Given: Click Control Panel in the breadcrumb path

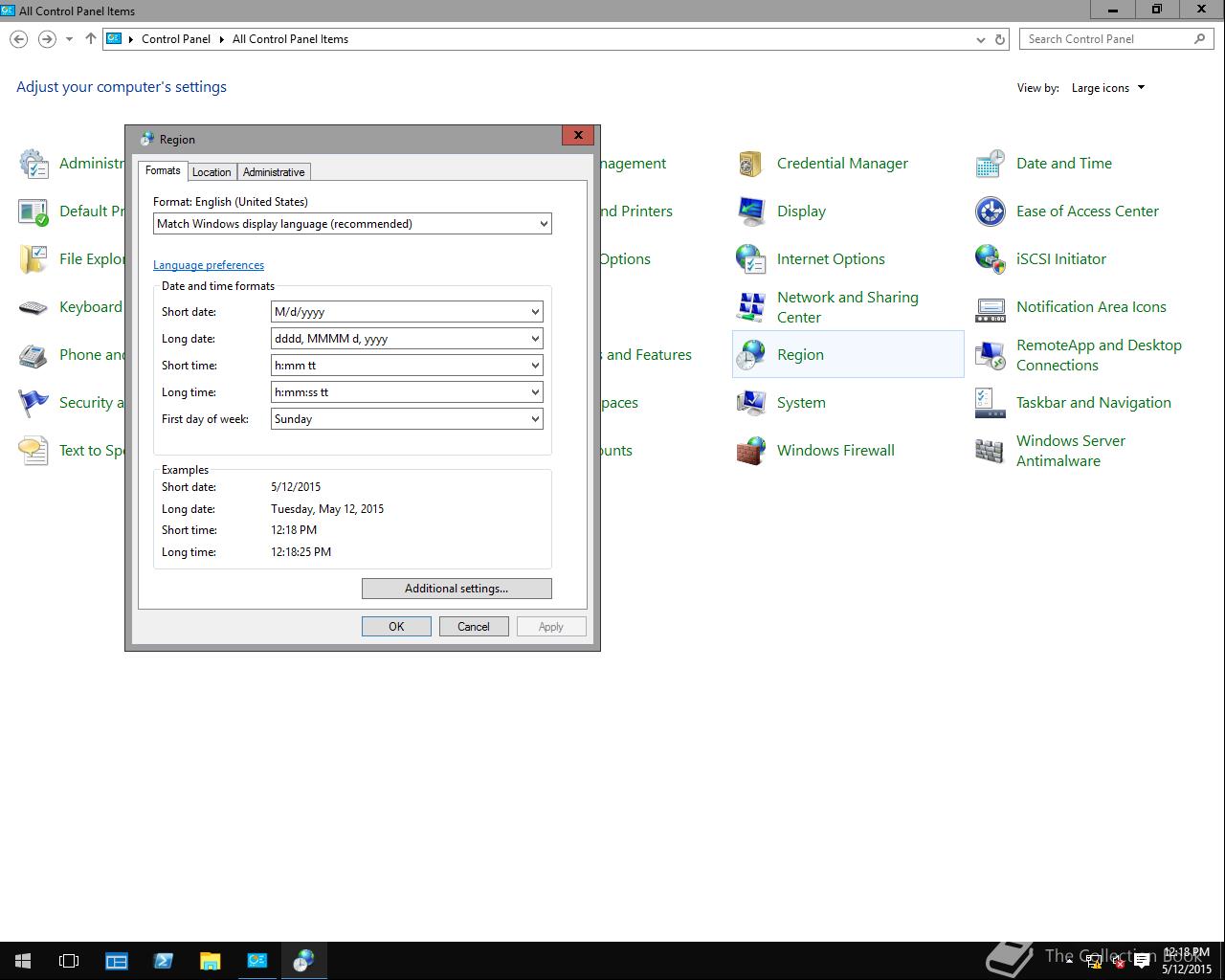Looking at the screenshot, I should 176,39.
